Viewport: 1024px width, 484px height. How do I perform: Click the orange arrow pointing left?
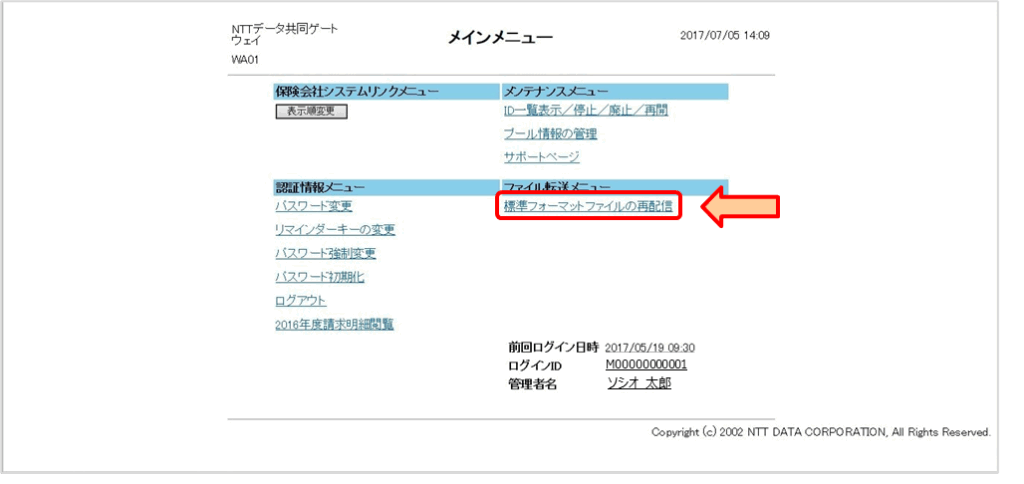pos(741,208)
